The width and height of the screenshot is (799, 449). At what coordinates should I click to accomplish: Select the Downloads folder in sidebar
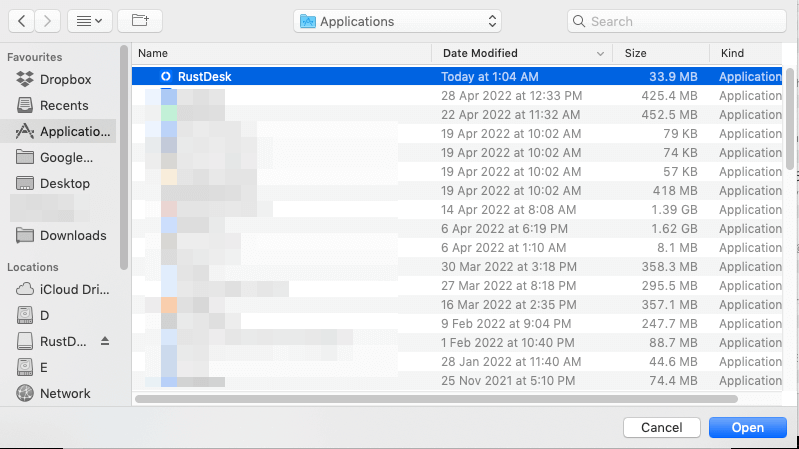pos(72,235)
